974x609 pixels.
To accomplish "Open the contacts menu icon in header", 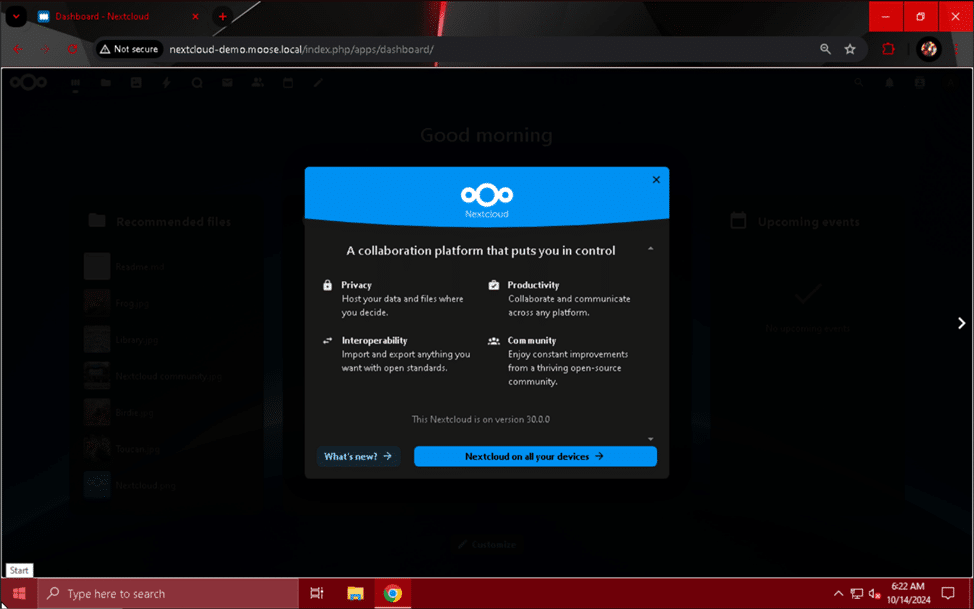I will 920,83.
